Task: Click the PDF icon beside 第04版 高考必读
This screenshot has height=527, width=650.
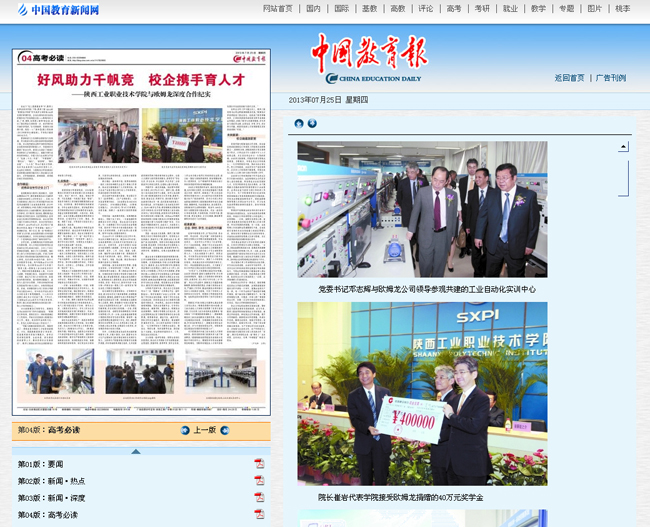Action: click(x=259, y=514)
